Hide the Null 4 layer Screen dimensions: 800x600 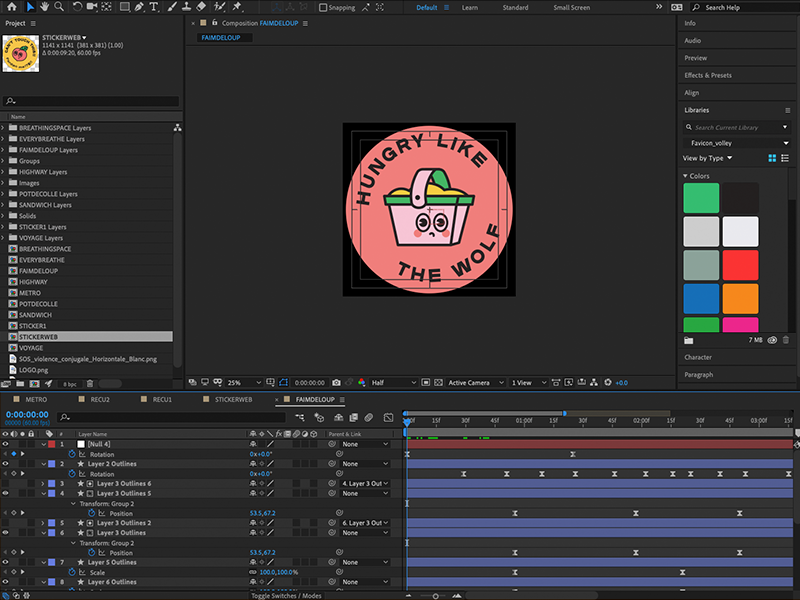coord(5,444)
